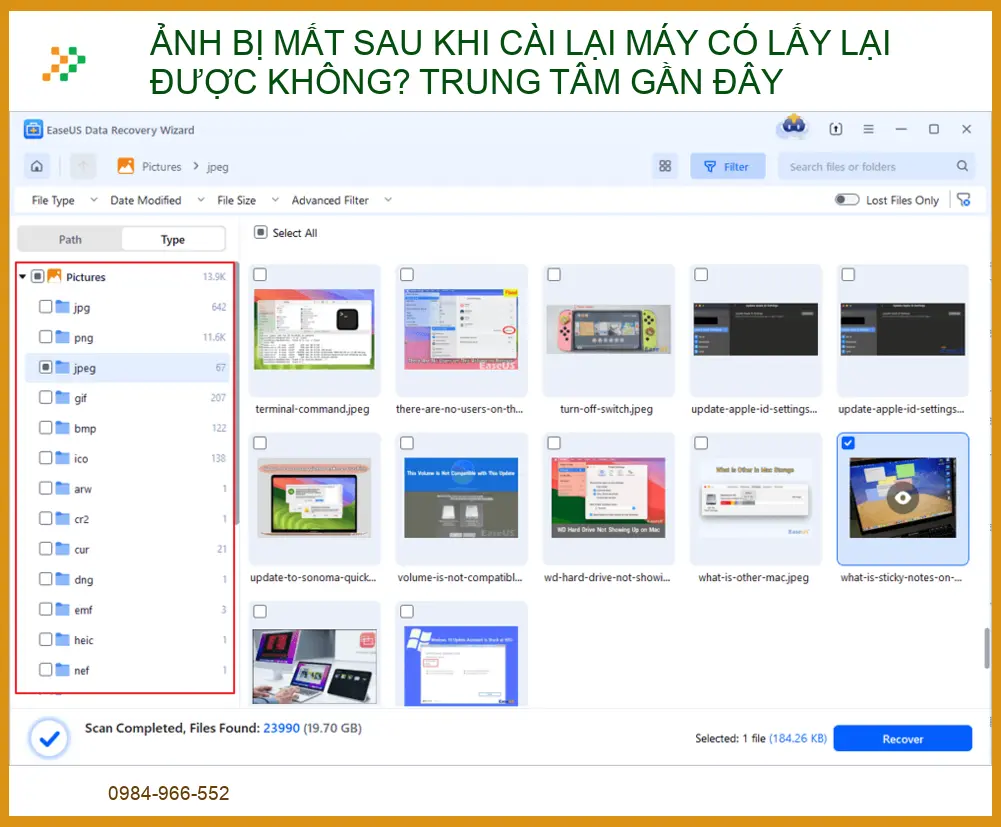Click the 184.26 KB selected size
The height and width of the screenshot is (827, 1001).
[x=798, y=738]
